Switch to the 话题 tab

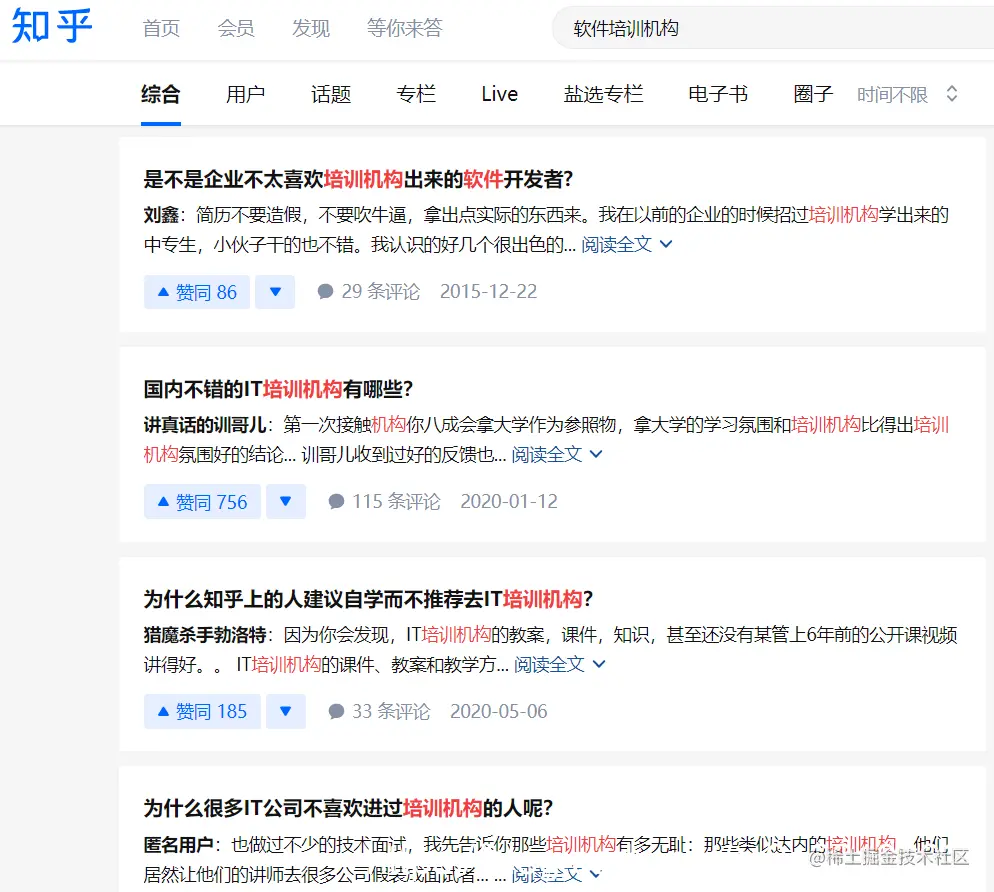pos(331,94)
